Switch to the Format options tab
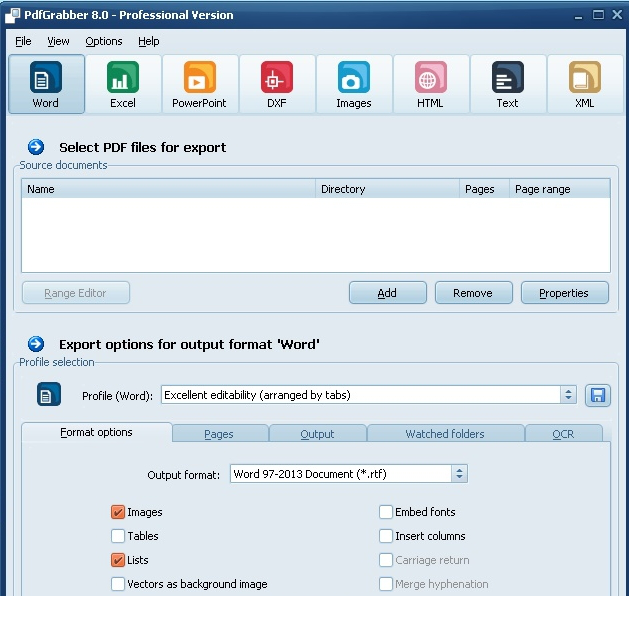629x619 pixels. pos(96,432)
